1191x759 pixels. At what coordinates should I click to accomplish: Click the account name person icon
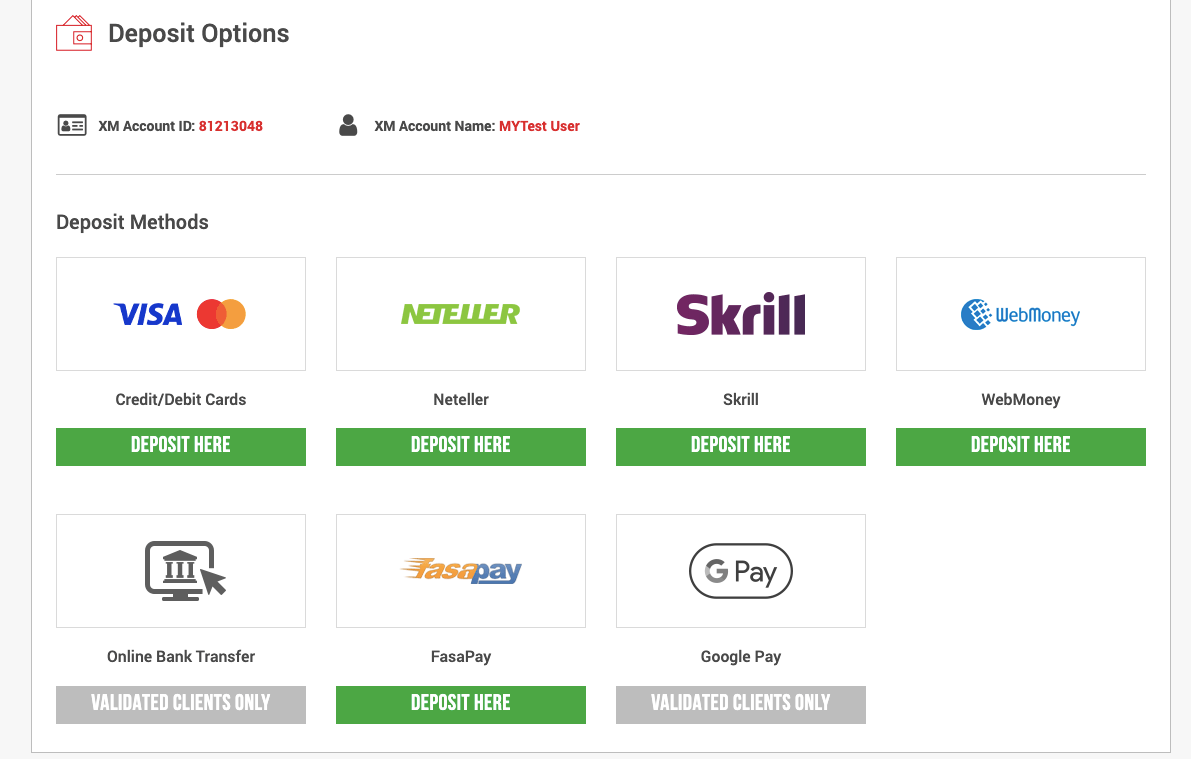tap(348, 125)
